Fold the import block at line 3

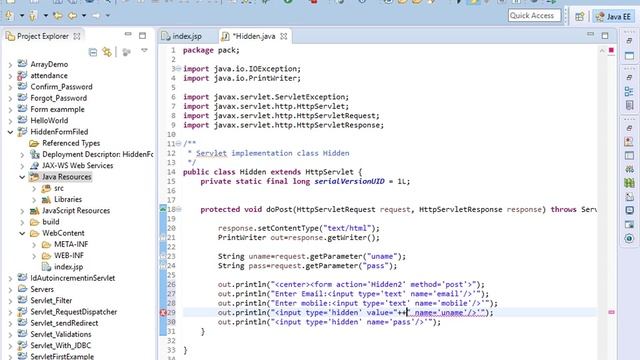(178, 69)
